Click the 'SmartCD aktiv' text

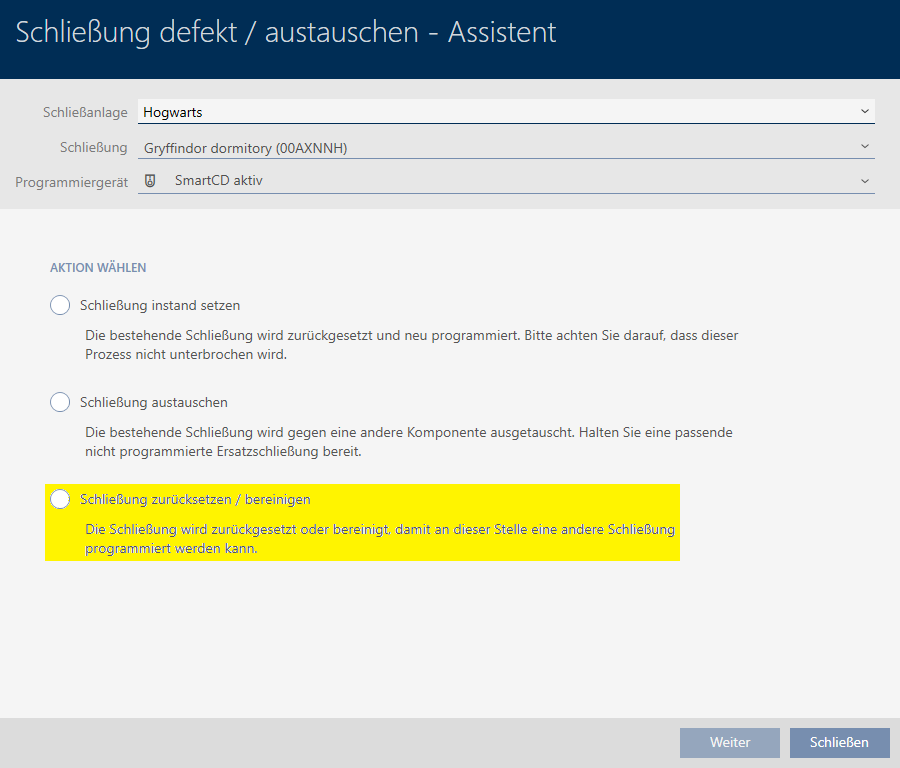pos(218,181)
